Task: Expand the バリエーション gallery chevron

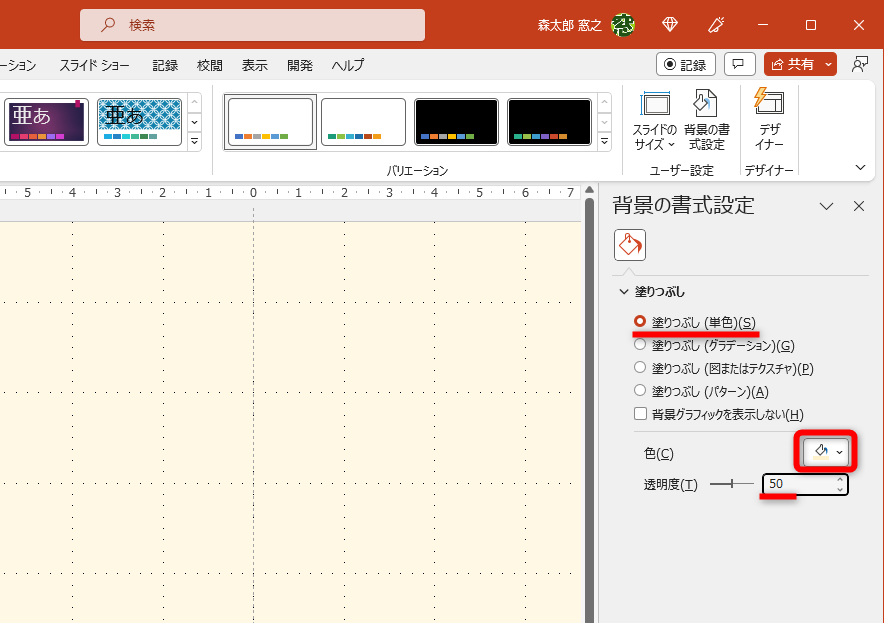Action: point(604,142)
